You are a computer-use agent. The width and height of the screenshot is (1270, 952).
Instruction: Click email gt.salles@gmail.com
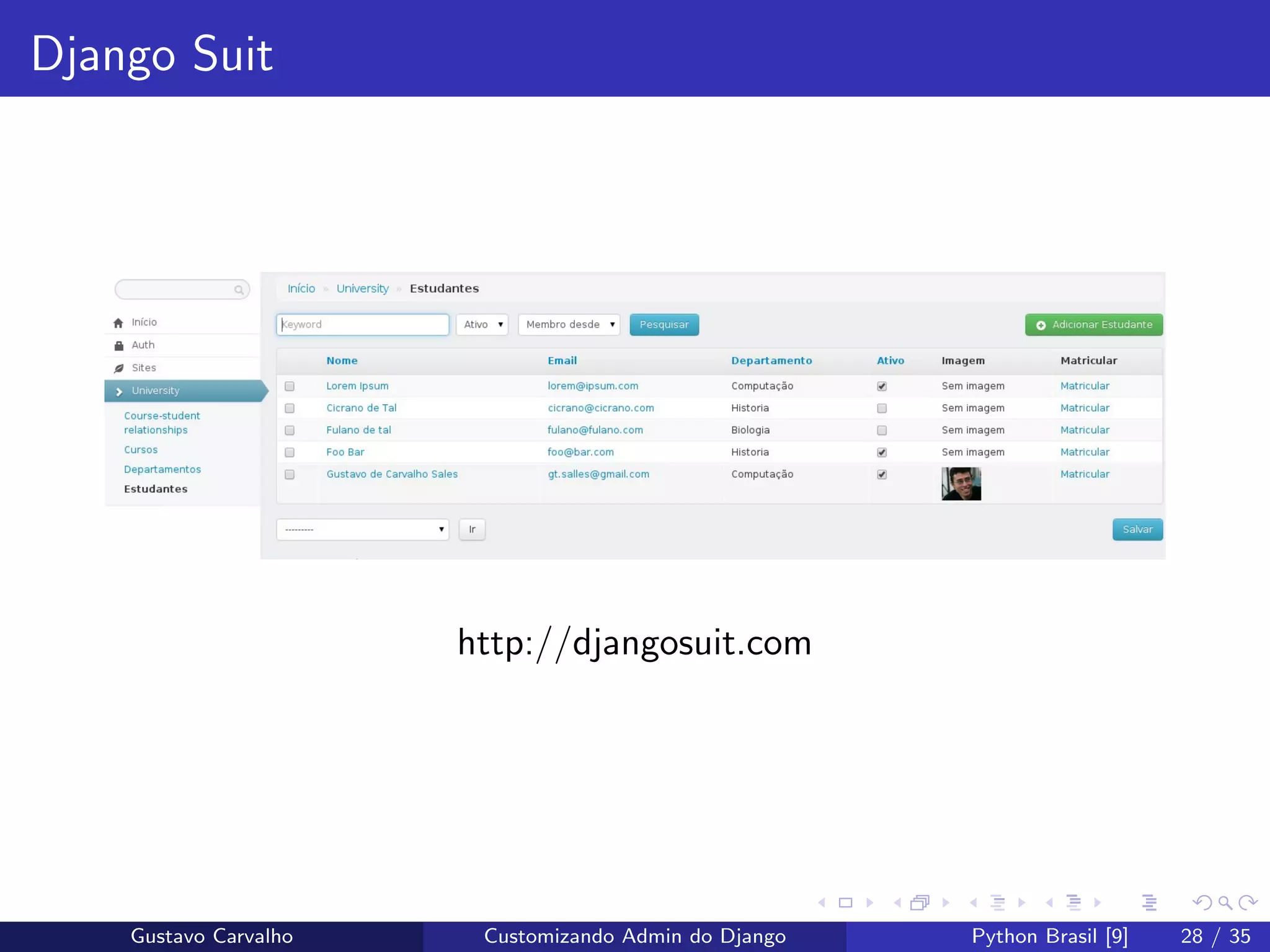click(598, 474)
